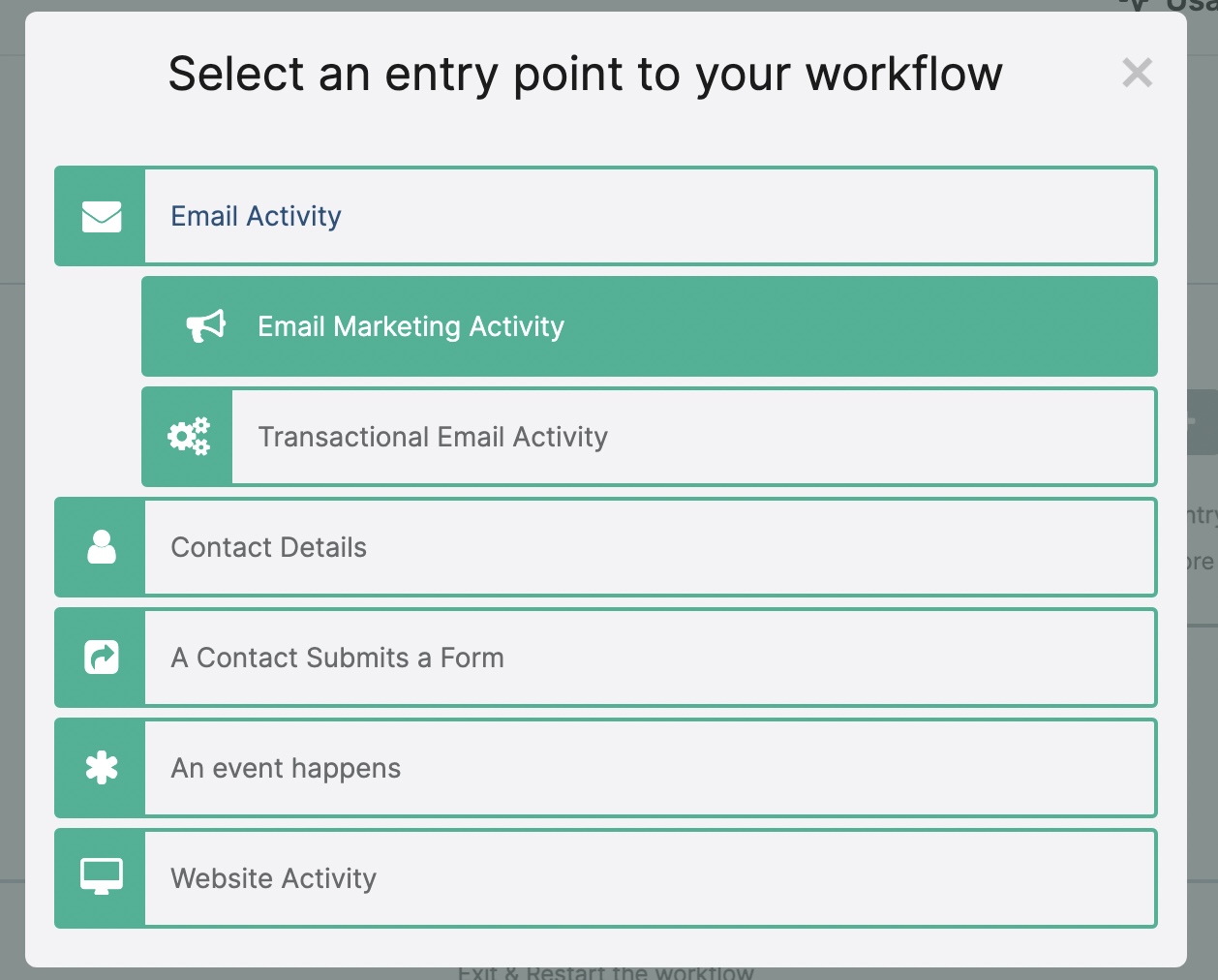Click the partially hidden gray button behind dialog
The image size is (1218, 980).
coord(1202,422)
